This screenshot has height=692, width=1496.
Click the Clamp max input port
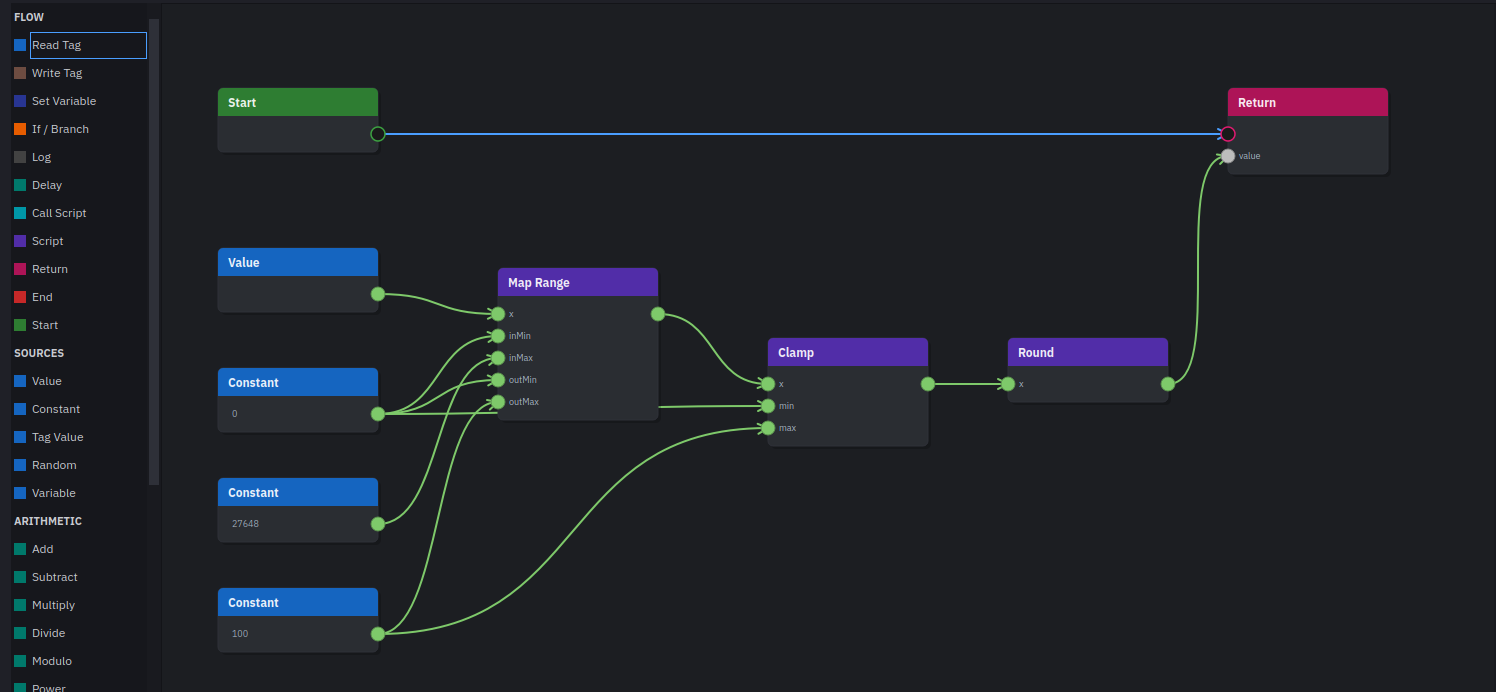768,428
